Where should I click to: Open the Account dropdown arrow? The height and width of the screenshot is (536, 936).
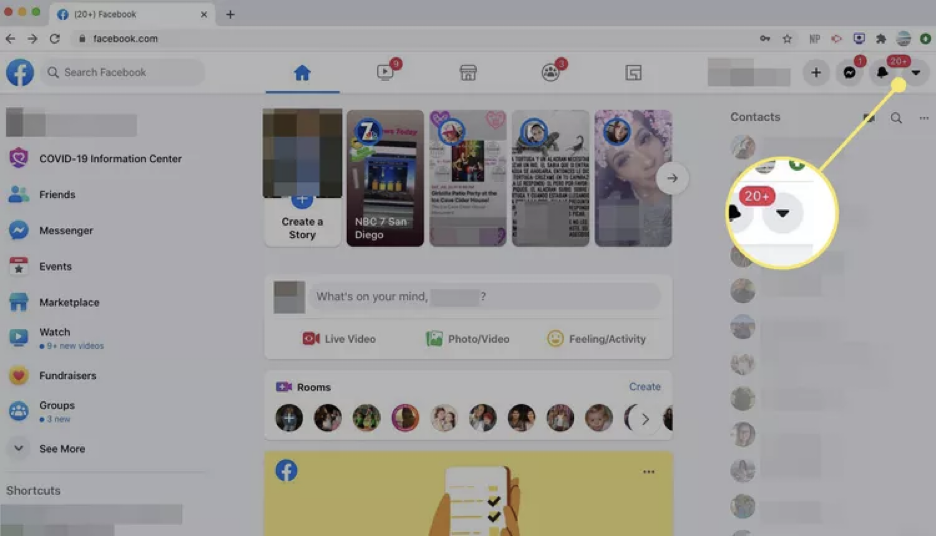[x=915, y=73]
